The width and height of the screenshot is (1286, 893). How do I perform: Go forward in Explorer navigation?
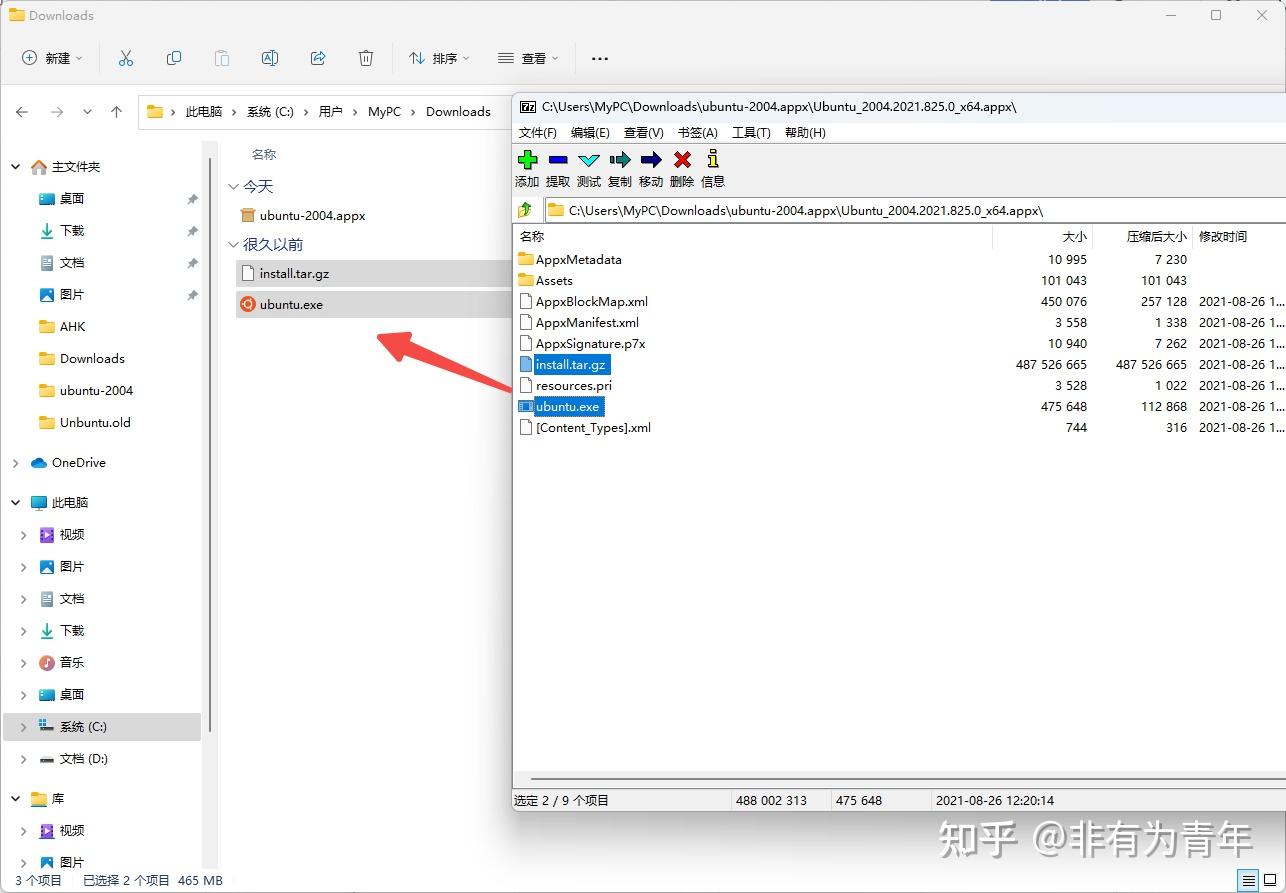pyautogui.click(x=56, y=112)
